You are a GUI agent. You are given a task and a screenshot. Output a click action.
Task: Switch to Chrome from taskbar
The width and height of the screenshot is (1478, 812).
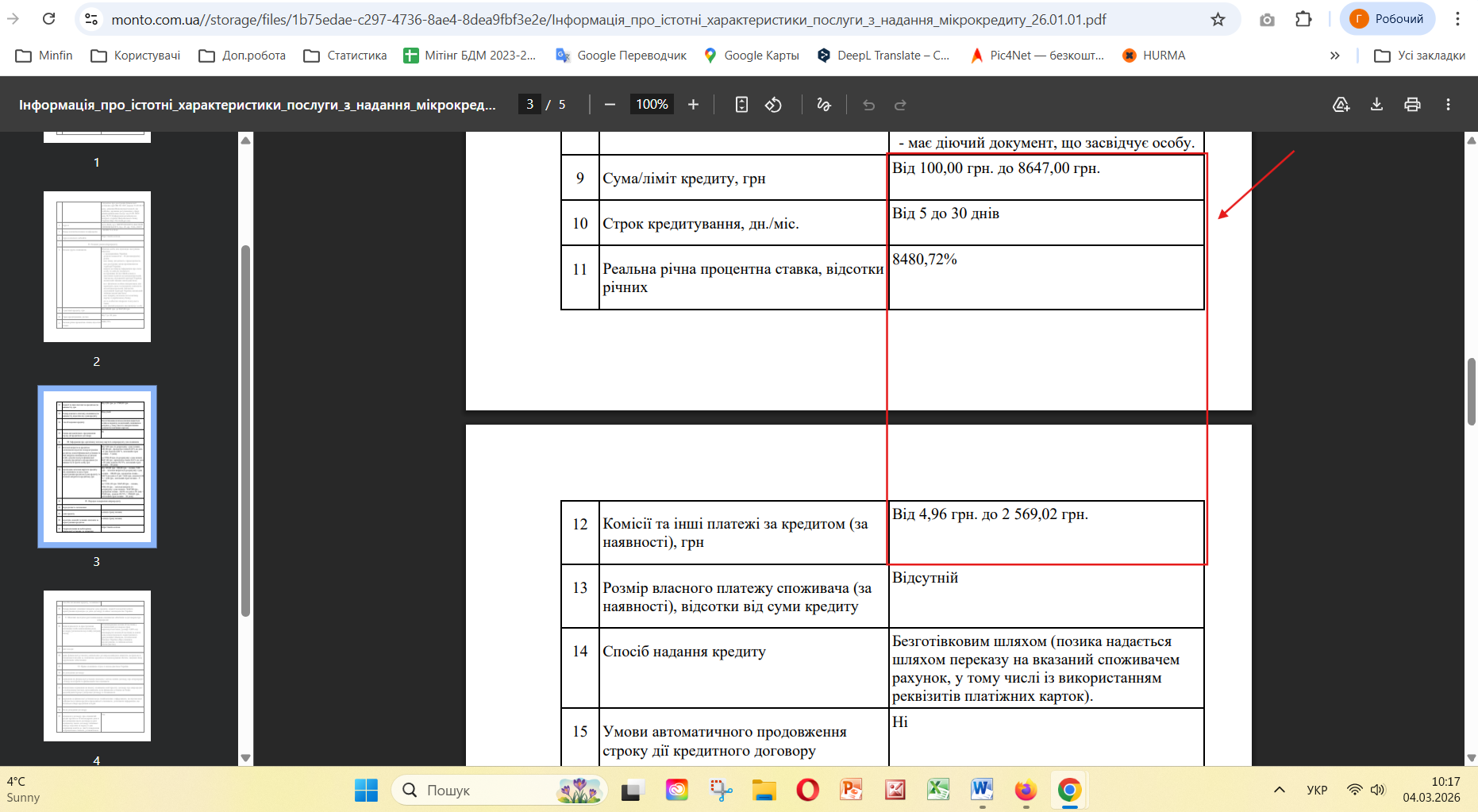(x=1069, y=790)
